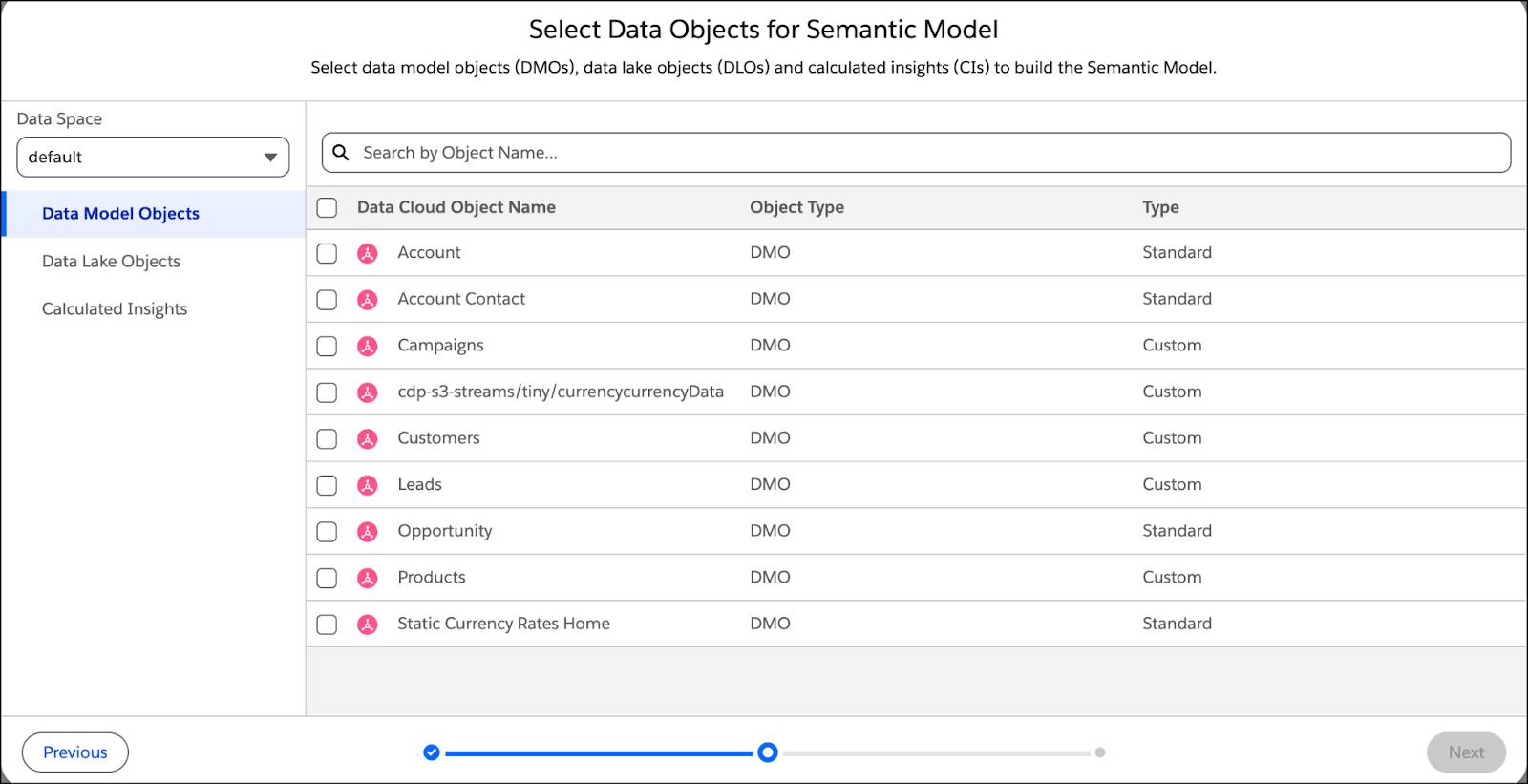Click the Products object icon
1528x784 pixels.
tap(368, 578)
